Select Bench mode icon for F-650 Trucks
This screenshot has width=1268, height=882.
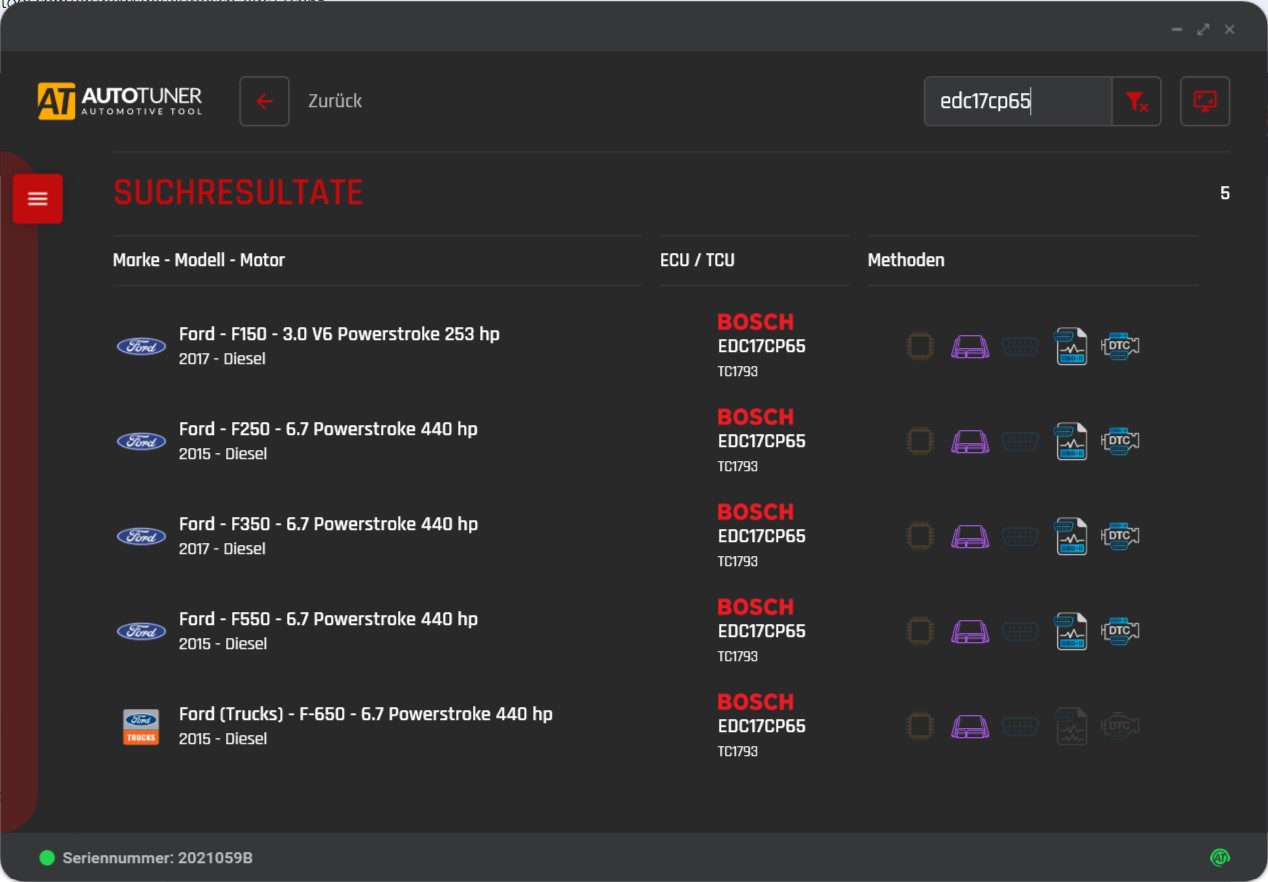click(x=969, y=726)
